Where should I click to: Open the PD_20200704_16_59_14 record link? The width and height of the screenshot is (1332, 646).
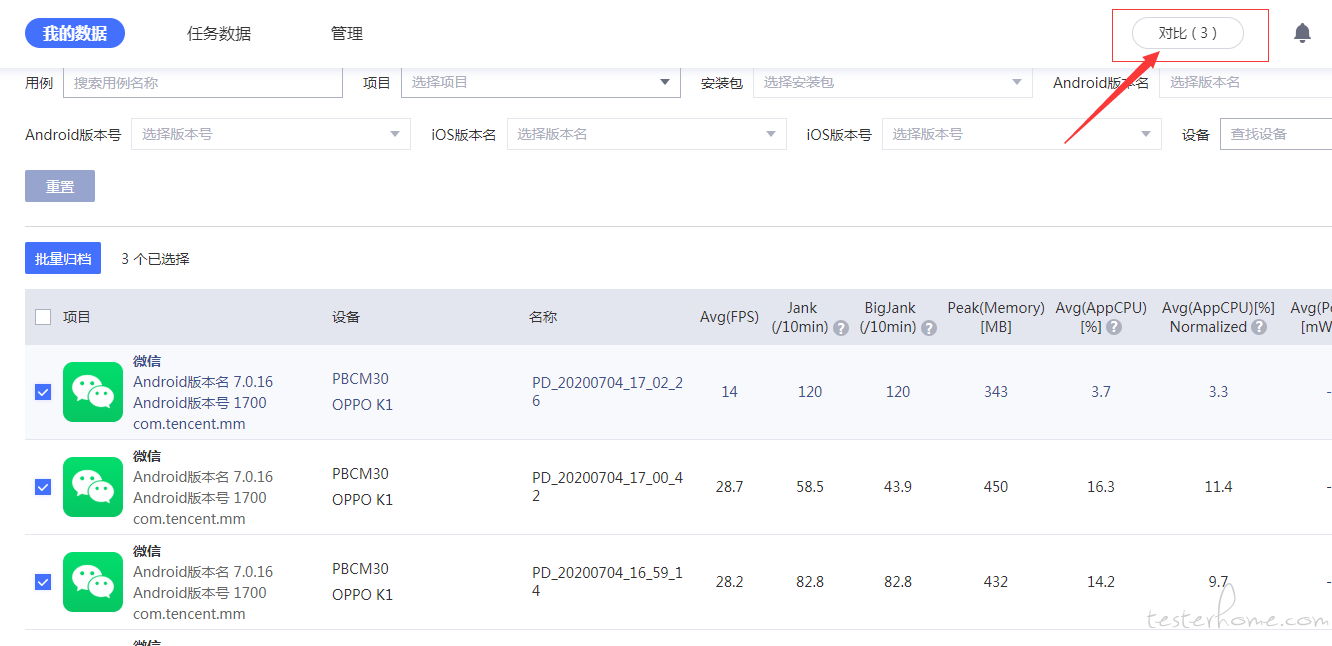tap(607, 582)
